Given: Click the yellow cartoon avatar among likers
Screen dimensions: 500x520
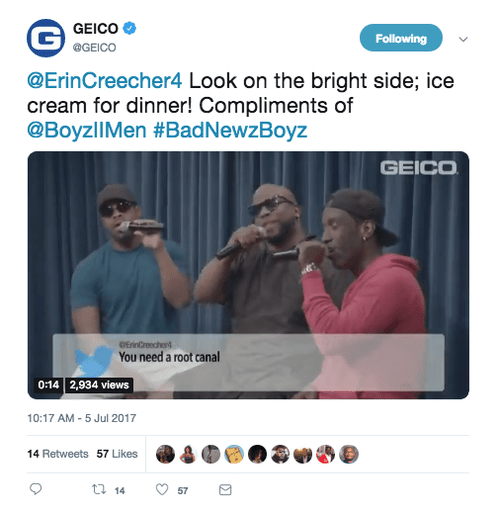Looking at the screenshot, I should [x=234, y=454].
